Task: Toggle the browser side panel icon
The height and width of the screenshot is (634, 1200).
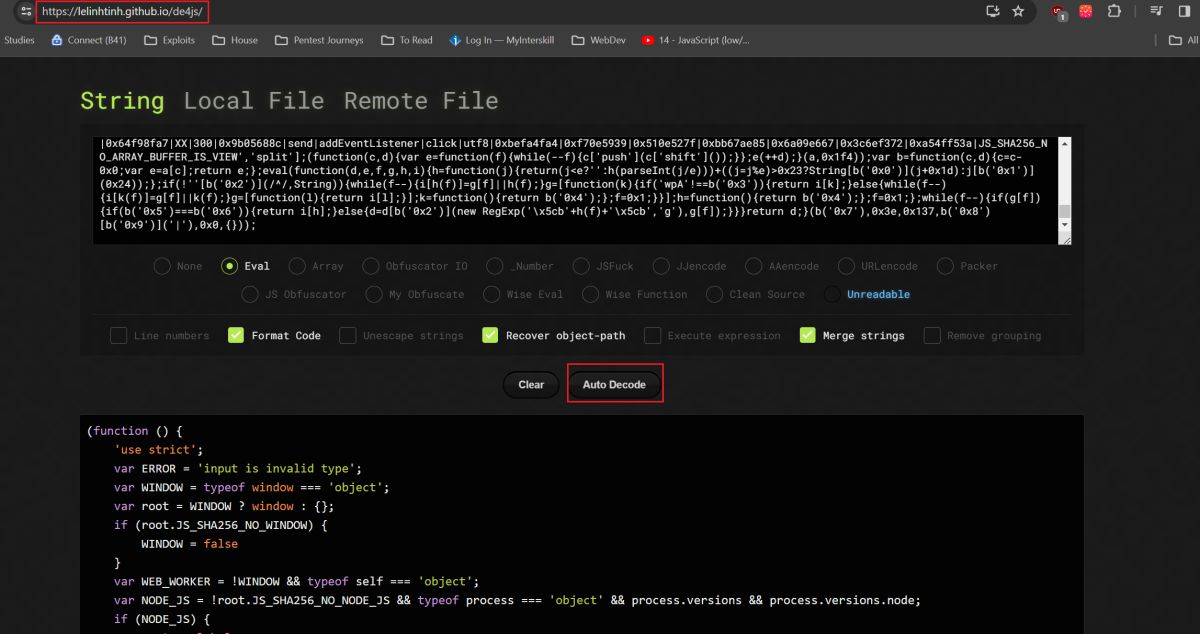Action: (x=1184, y=12)
